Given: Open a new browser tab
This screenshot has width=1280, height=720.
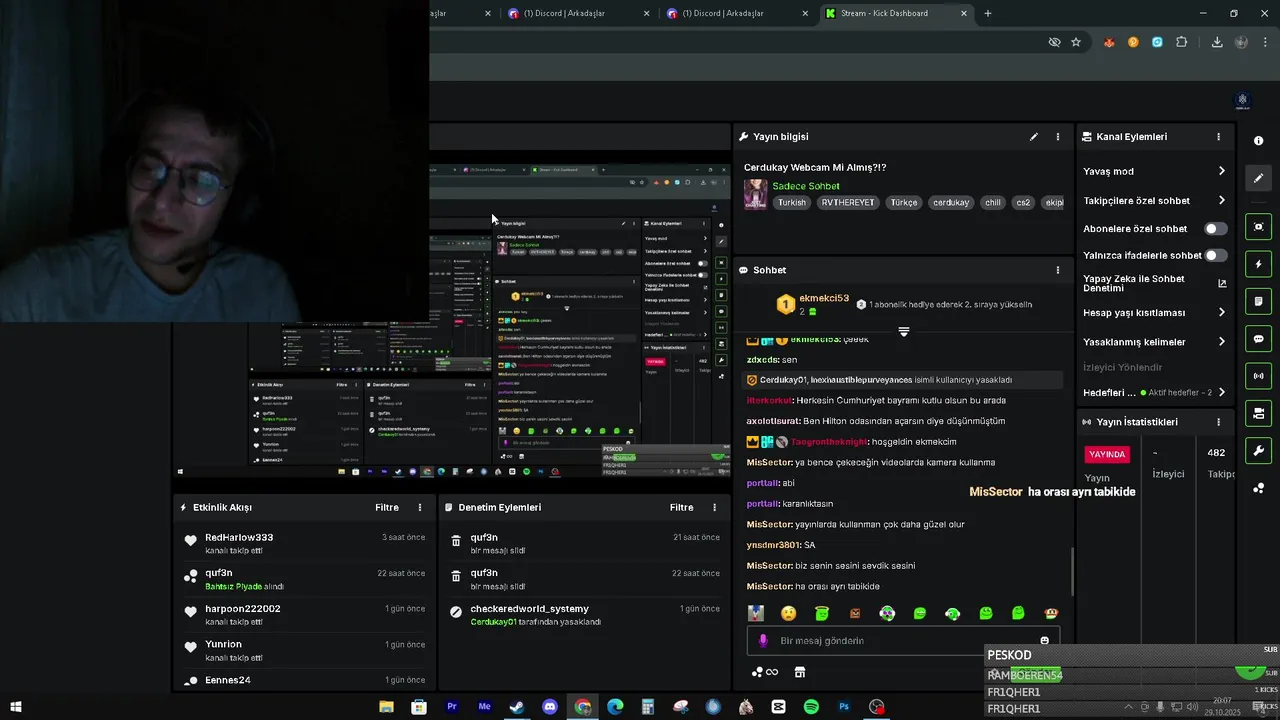Looking at the screenshot, I should [x=988, y=13].
